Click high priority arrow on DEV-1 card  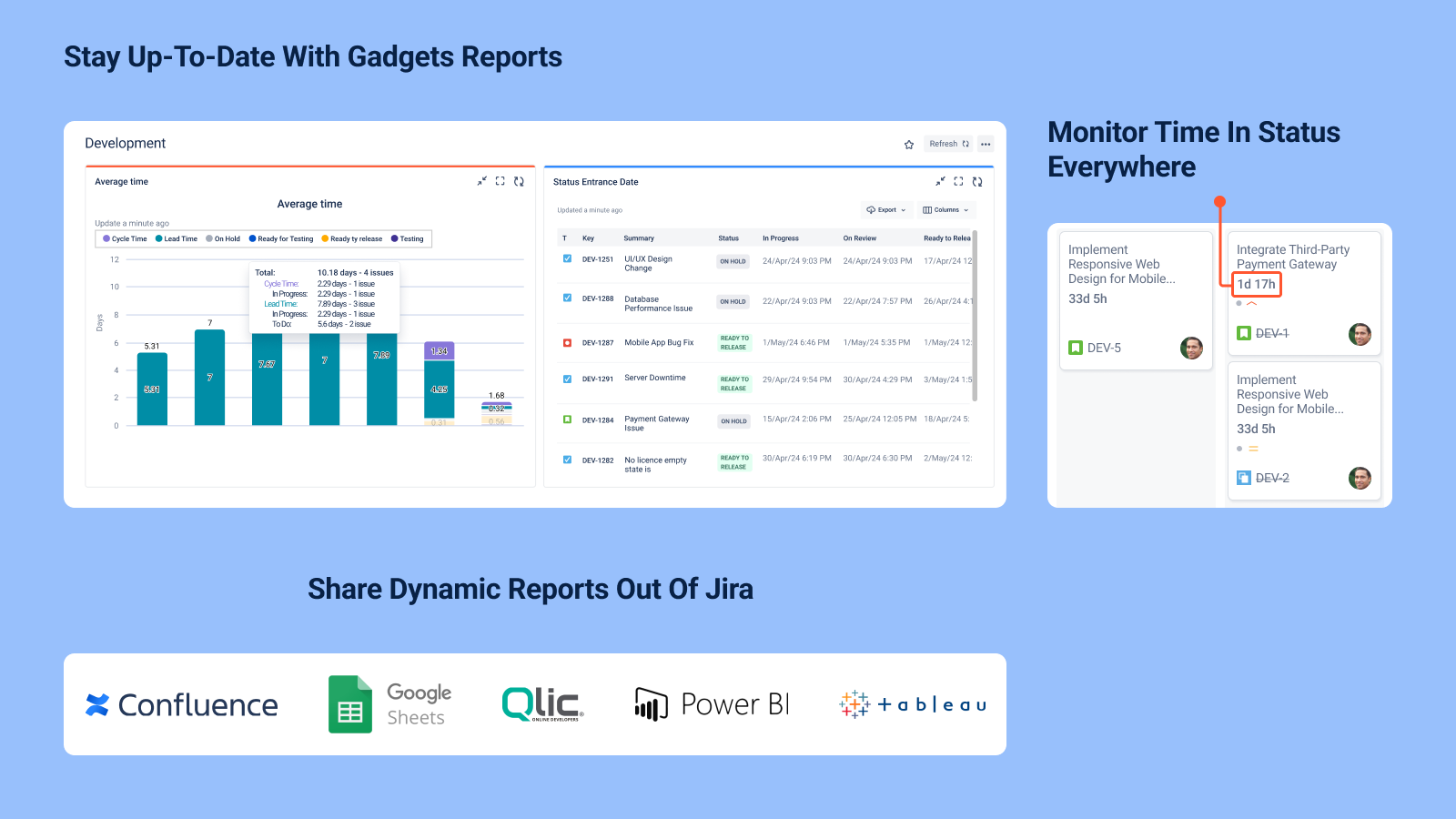coord(1252,303)
